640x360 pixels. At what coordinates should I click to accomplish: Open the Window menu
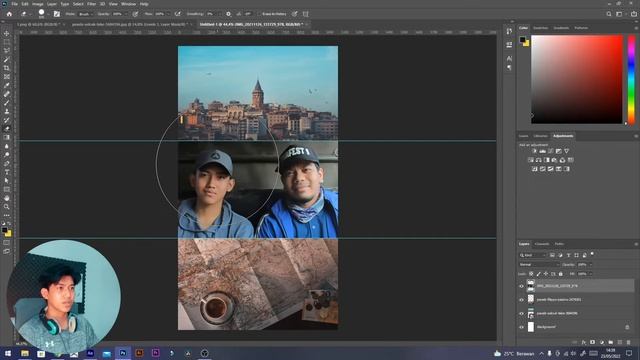click(128, 4)
